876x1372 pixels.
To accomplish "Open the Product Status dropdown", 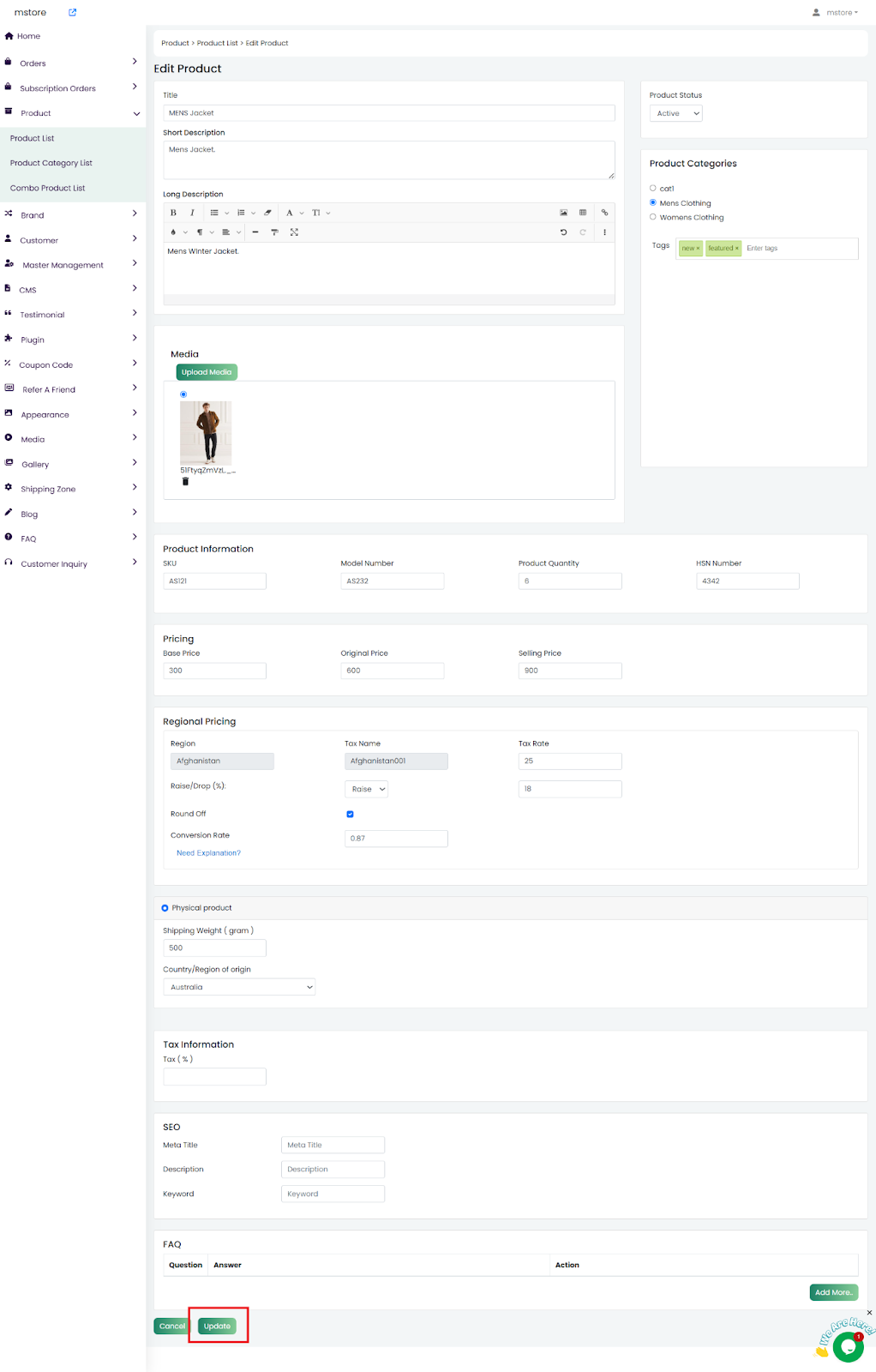I will click(x=675, y=113).
